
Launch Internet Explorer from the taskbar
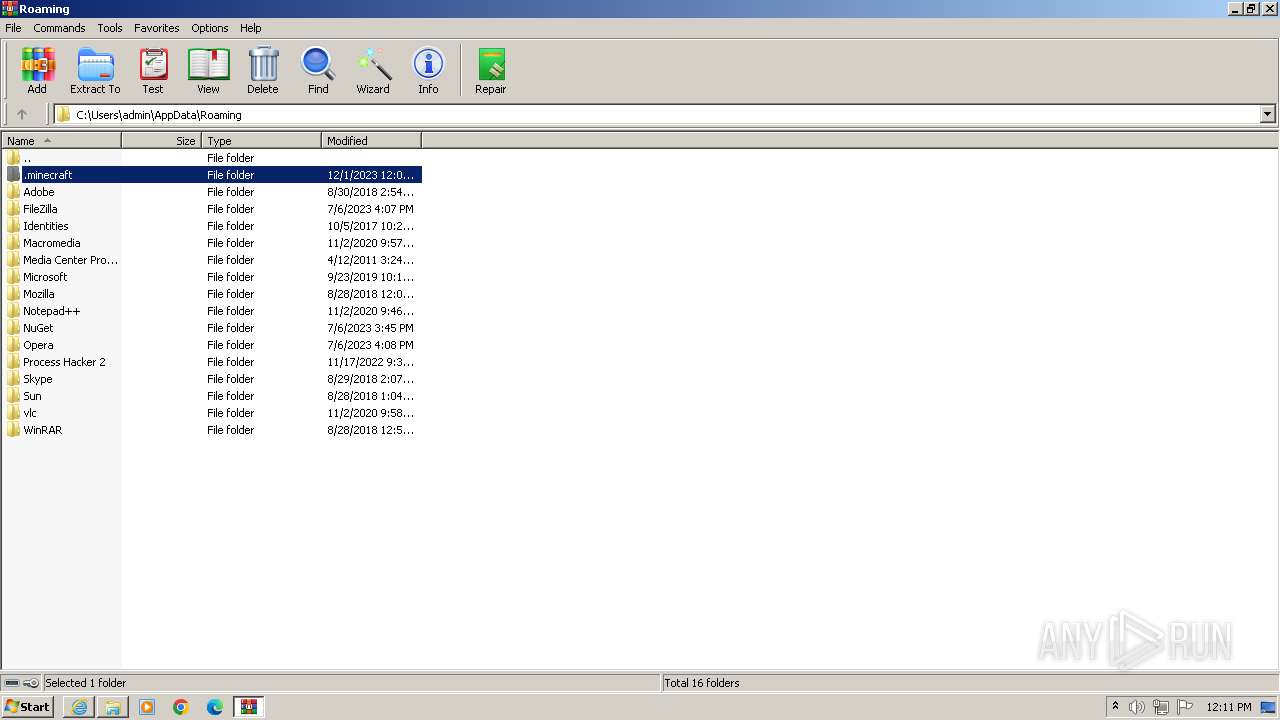[79, 707]
